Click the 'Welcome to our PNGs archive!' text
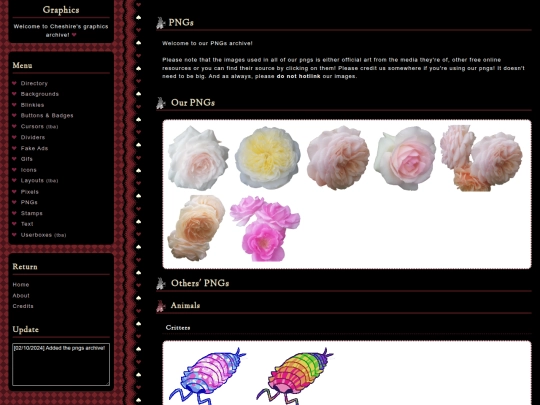The width and height of the screenshot is (540, 405). click(207, 43)
